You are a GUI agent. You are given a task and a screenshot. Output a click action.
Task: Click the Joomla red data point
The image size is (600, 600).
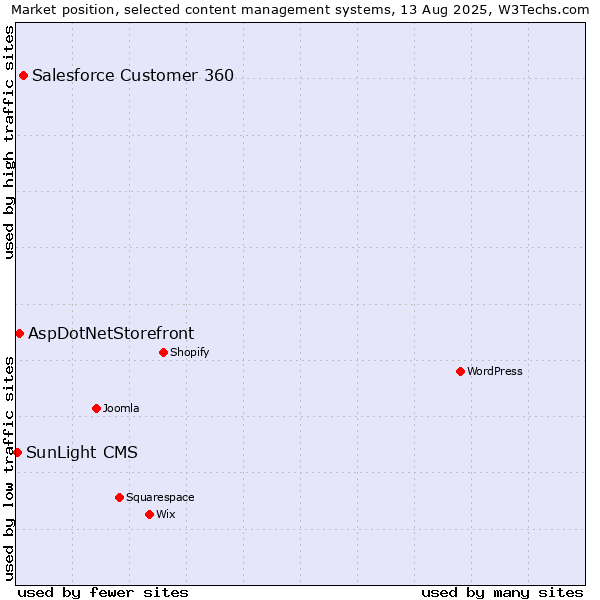point(96,408)
